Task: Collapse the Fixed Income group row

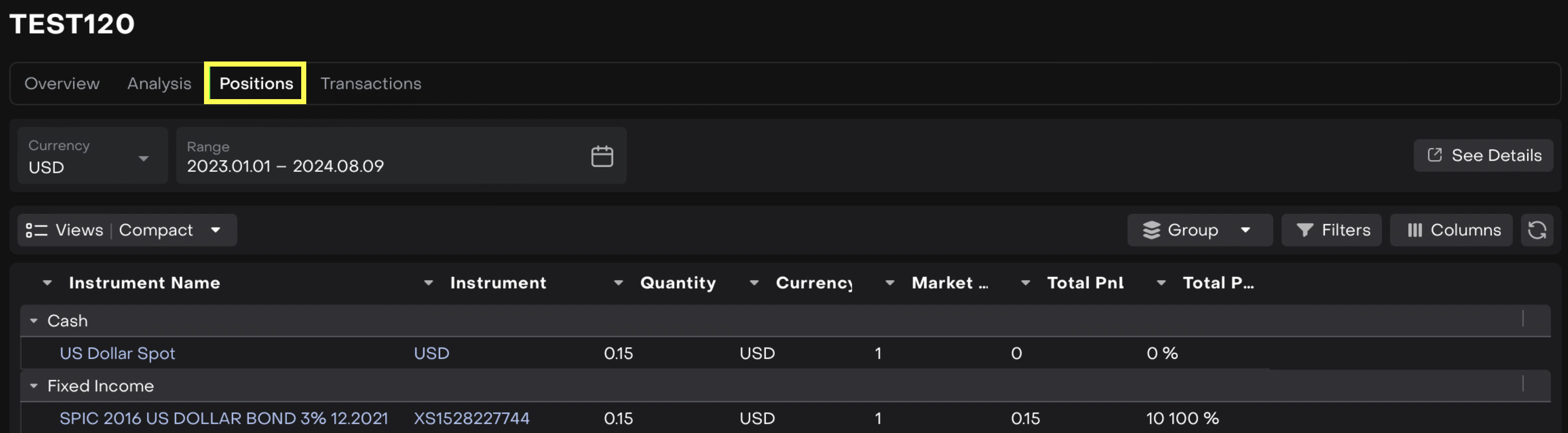Action: tap(34, 386)
